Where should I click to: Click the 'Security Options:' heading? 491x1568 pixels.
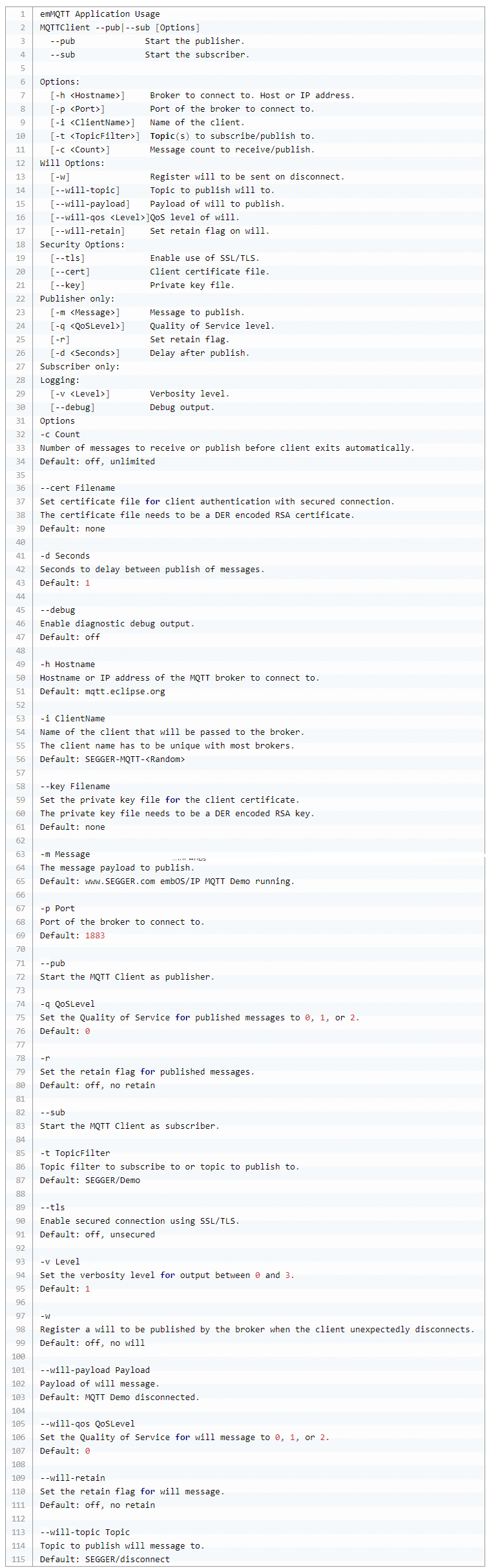82,245
